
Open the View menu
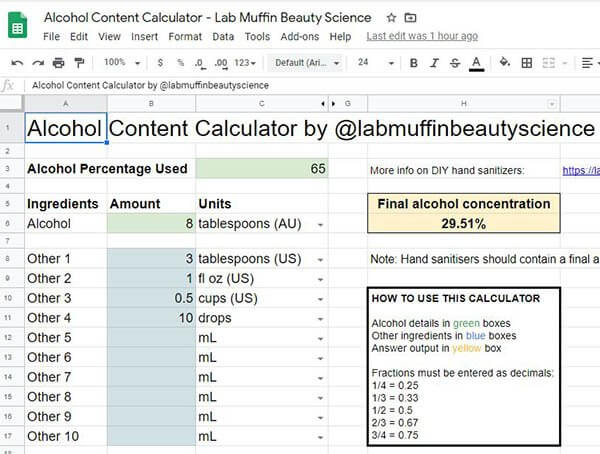[x=109, y=37]
